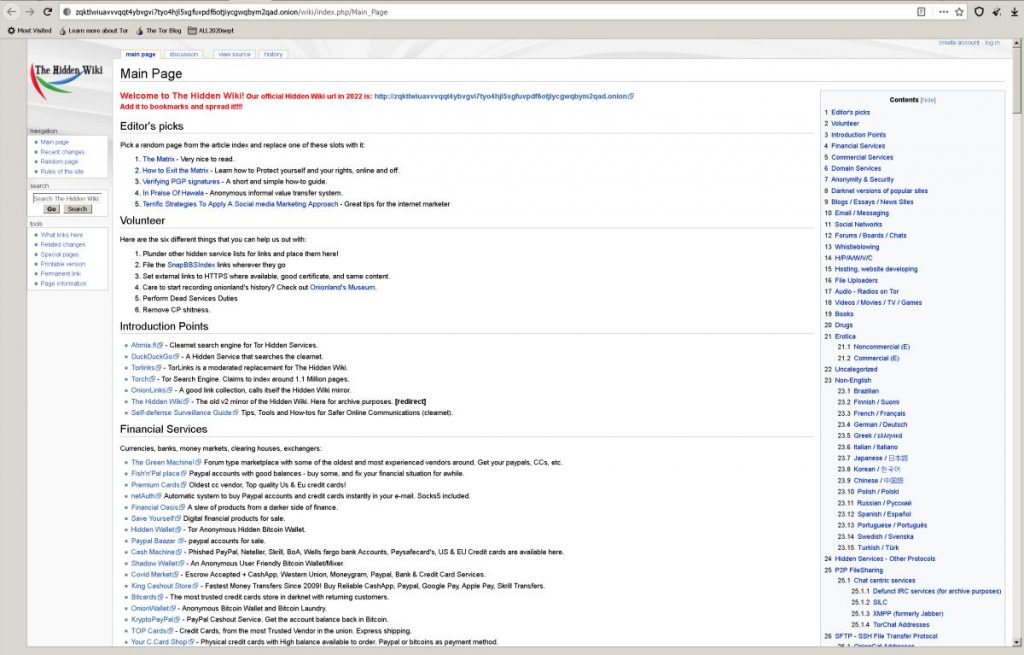Click the forward navigation arrow

[30, 12]
